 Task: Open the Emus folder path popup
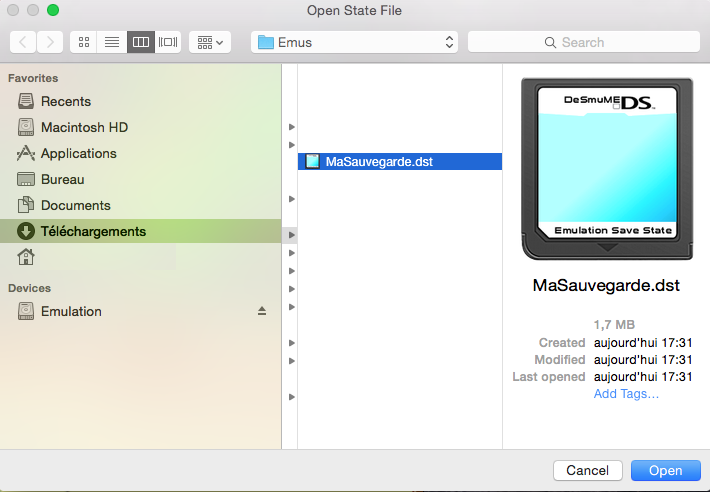point(355,42)
